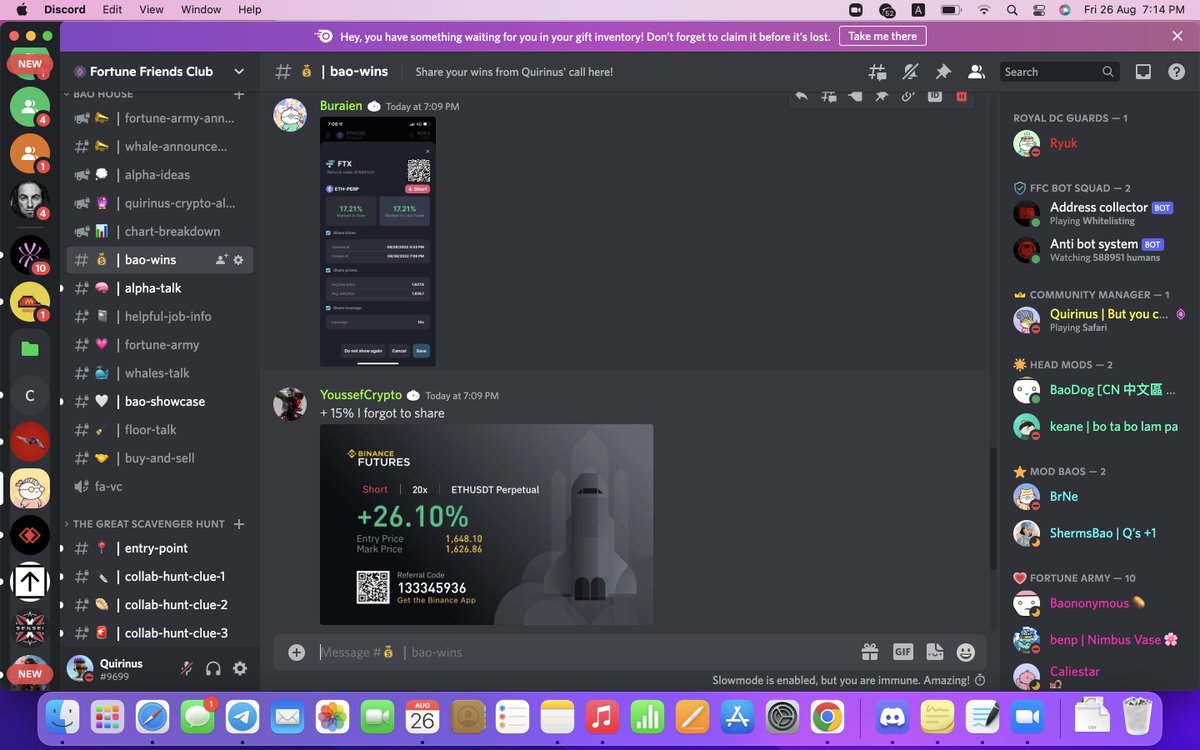Viewport: 1200px width, 750px height.
Task: Open YoussefCrypto's profile from username
Action: tap(361, 395)
